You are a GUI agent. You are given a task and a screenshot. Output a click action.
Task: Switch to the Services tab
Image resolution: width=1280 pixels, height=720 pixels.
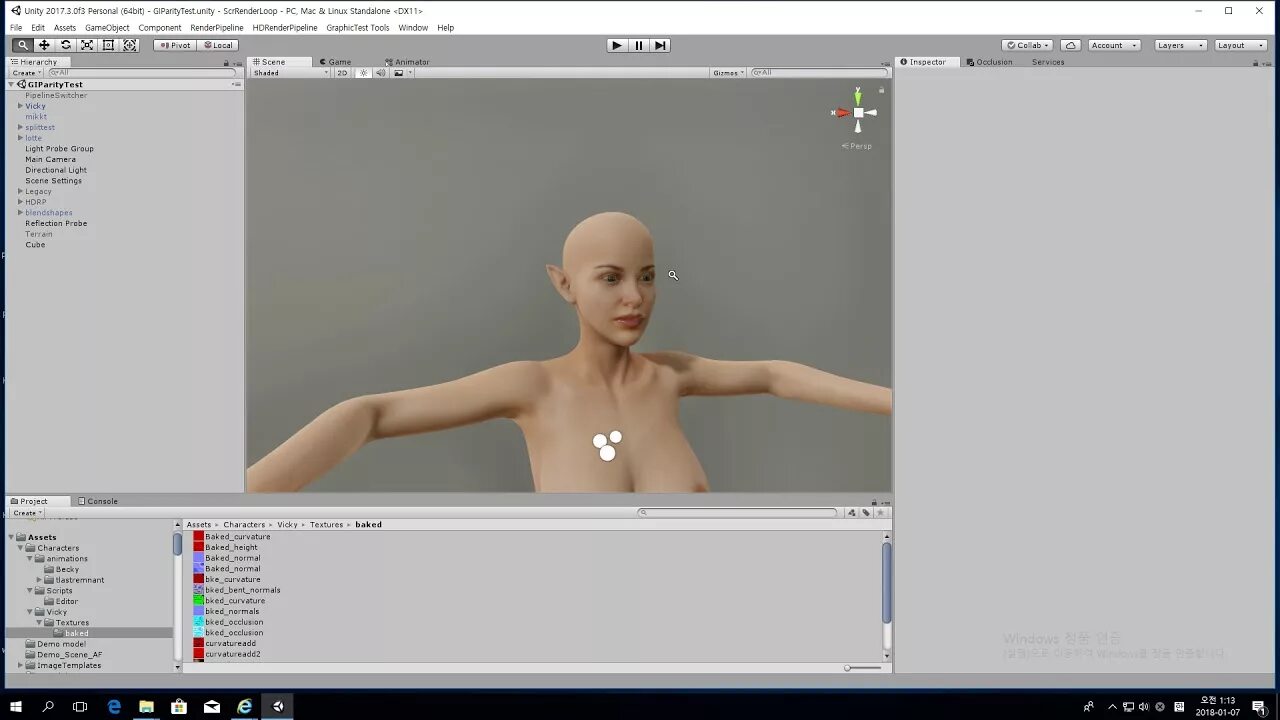click(x=1048, y=62)
